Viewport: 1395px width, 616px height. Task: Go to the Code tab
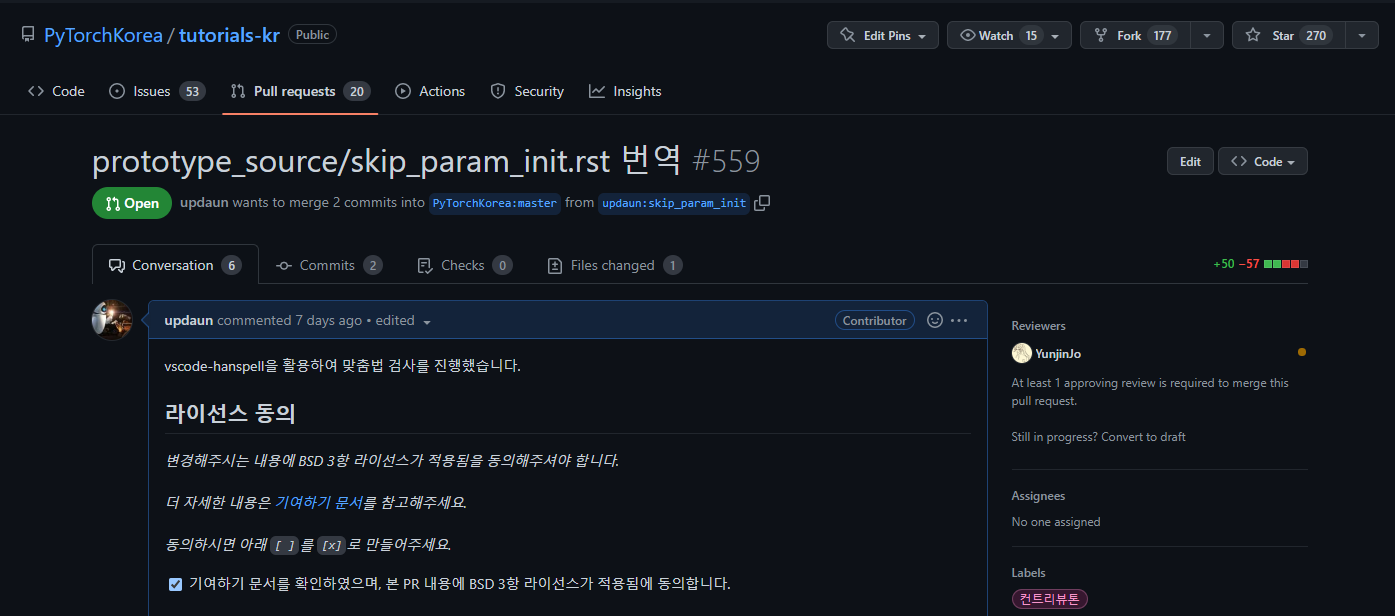click(56, 91)
